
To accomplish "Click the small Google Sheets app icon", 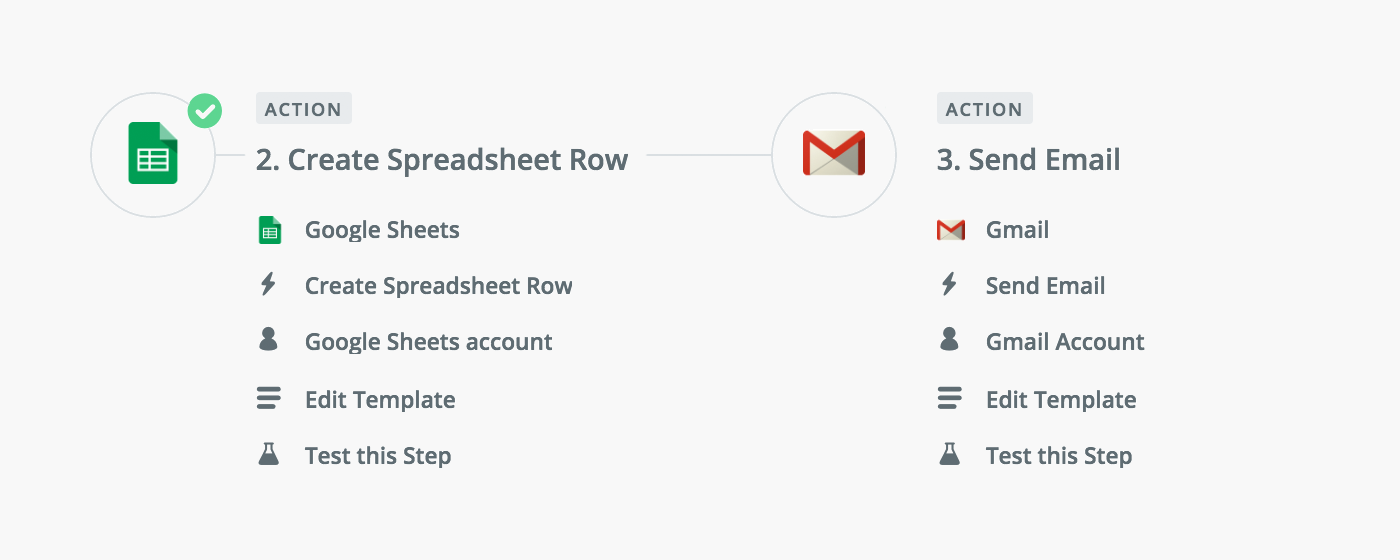I will pyautogui.click(x=268, y=230).
